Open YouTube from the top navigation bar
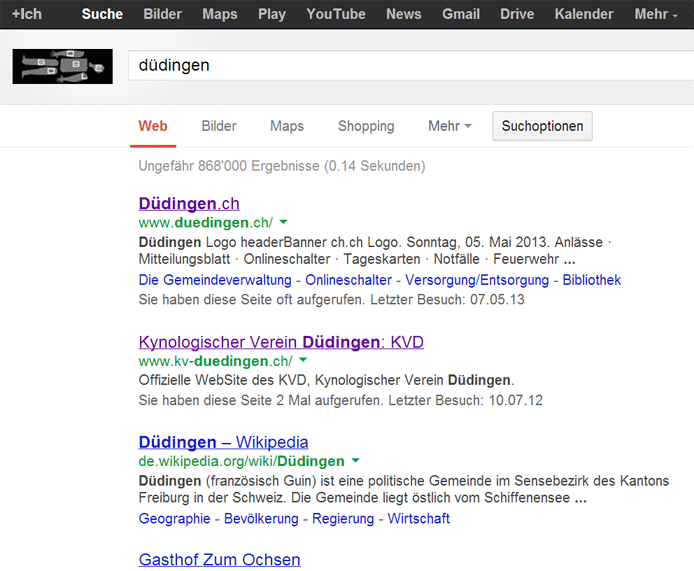694x571 pixels. click(336, 14)
